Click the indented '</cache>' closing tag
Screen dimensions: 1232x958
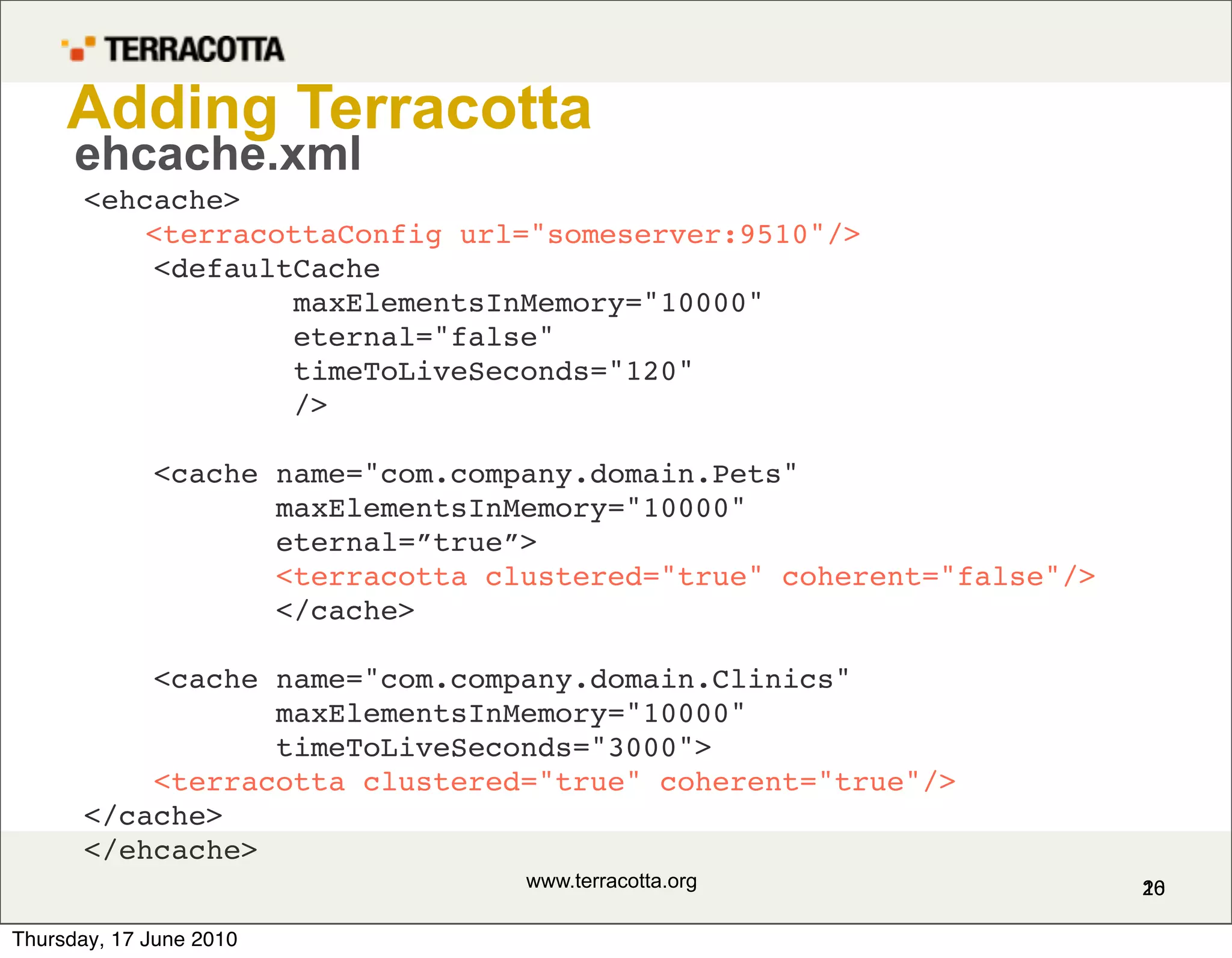[x=345, y=612]
